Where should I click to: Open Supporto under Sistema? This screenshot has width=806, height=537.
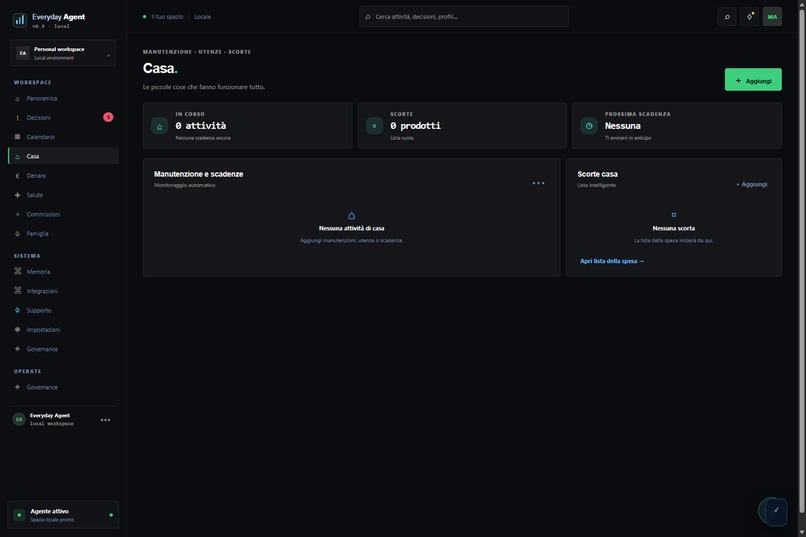click(x=63, y=310)
